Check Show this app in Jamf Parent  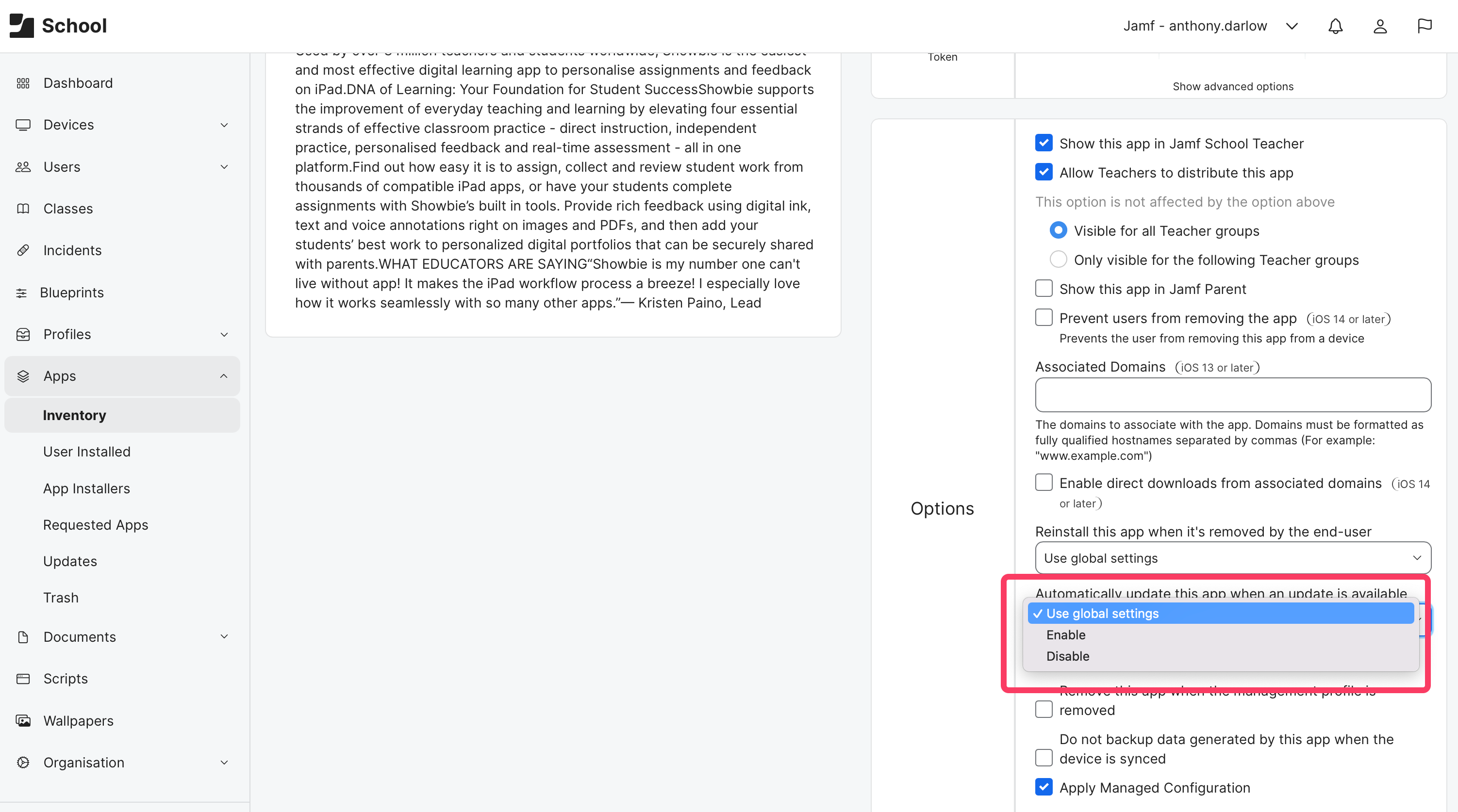click(1044, 289)
